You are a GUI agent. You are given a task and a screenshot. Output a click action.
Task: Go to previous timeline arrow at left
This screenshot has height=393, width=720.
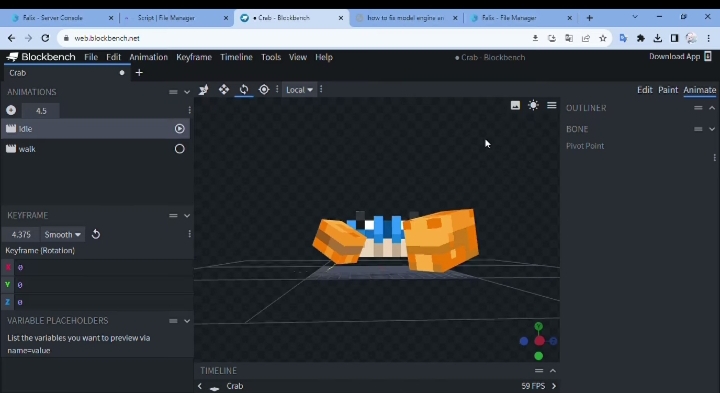[x=200, y=386]
